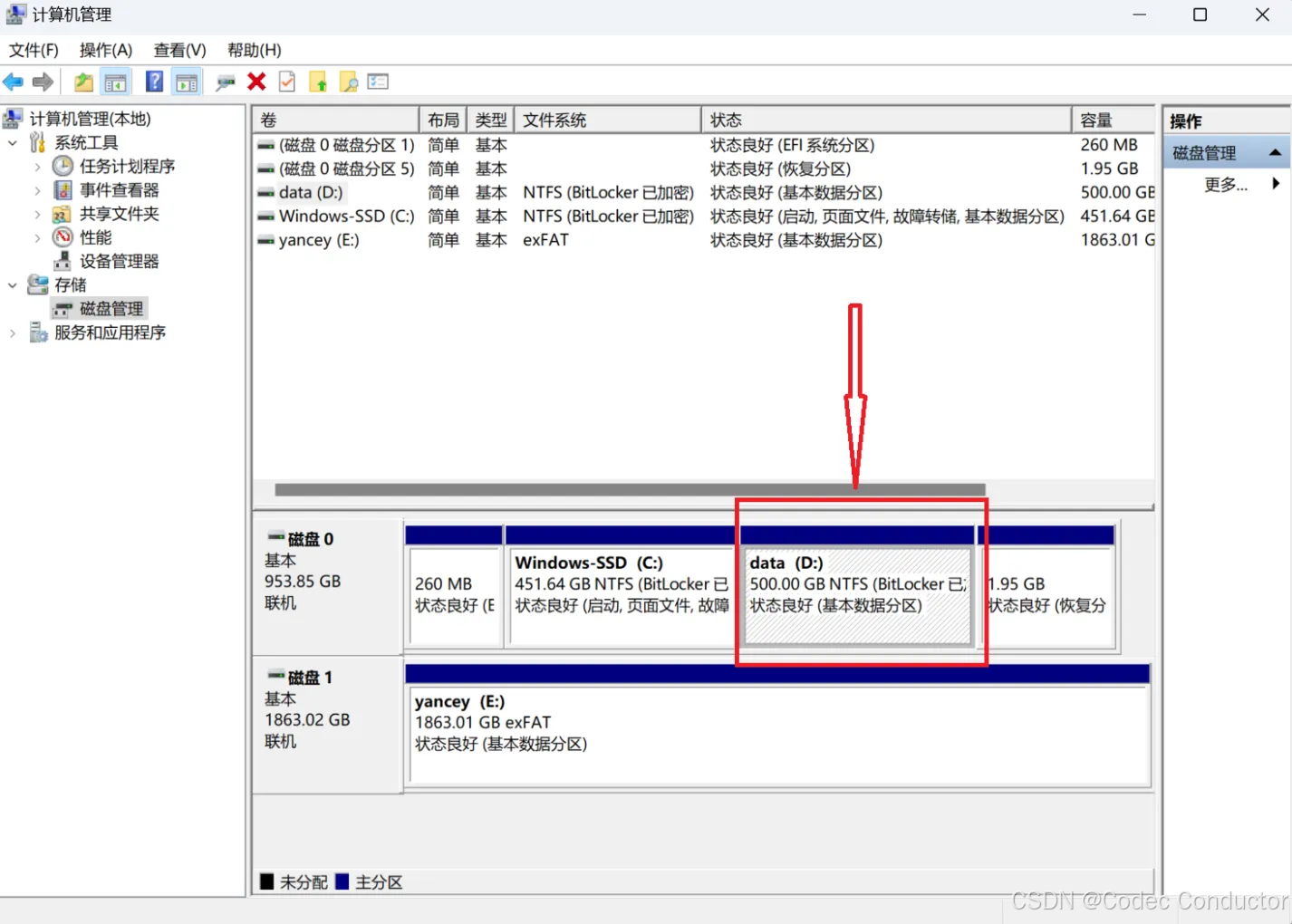Open the 查看(V) menu

(x=179, y=50)
